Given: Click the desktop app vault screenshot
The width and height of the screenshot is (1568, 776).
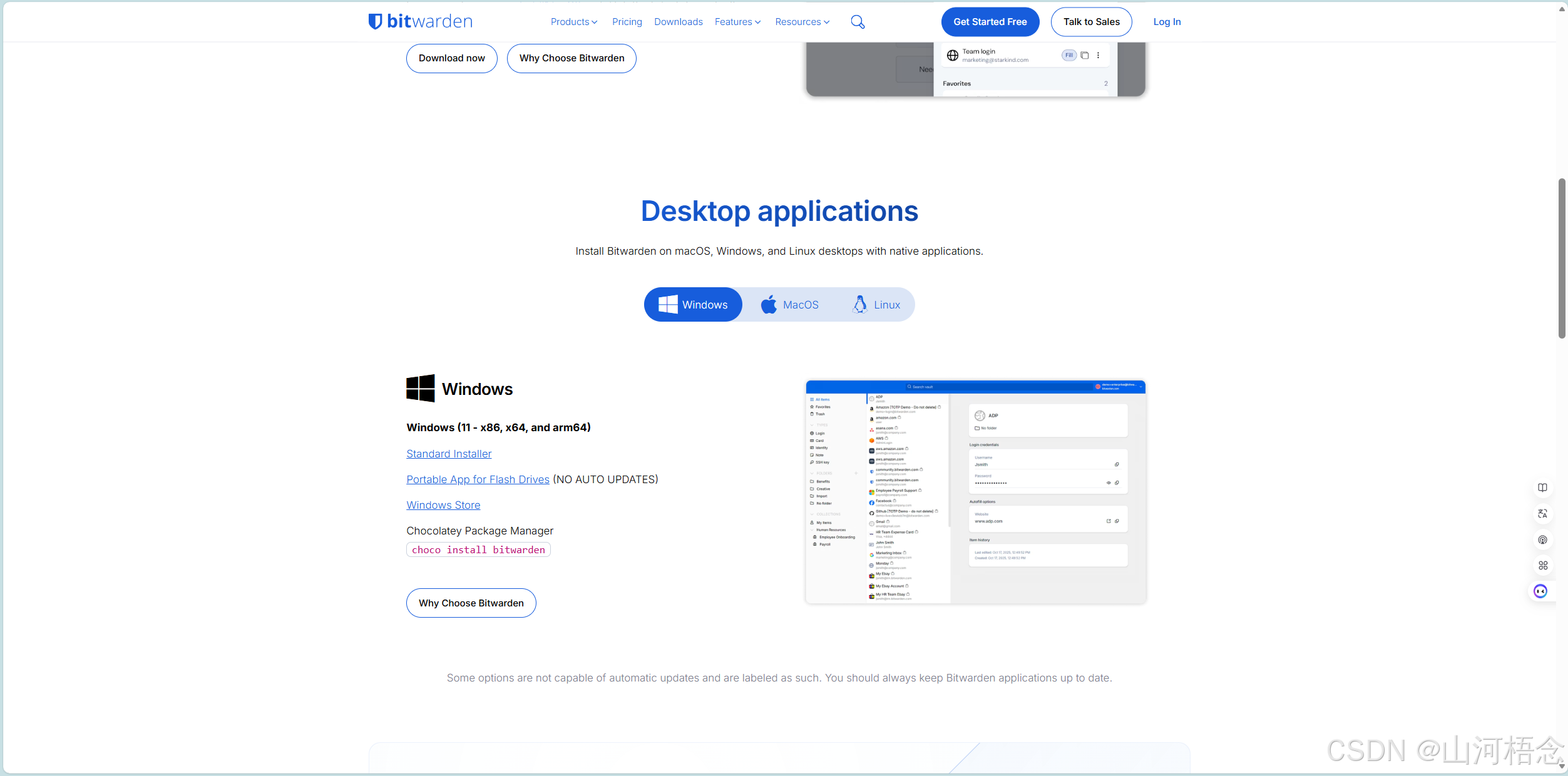Looking at the screenshot, I should click(x=976, y=492).
